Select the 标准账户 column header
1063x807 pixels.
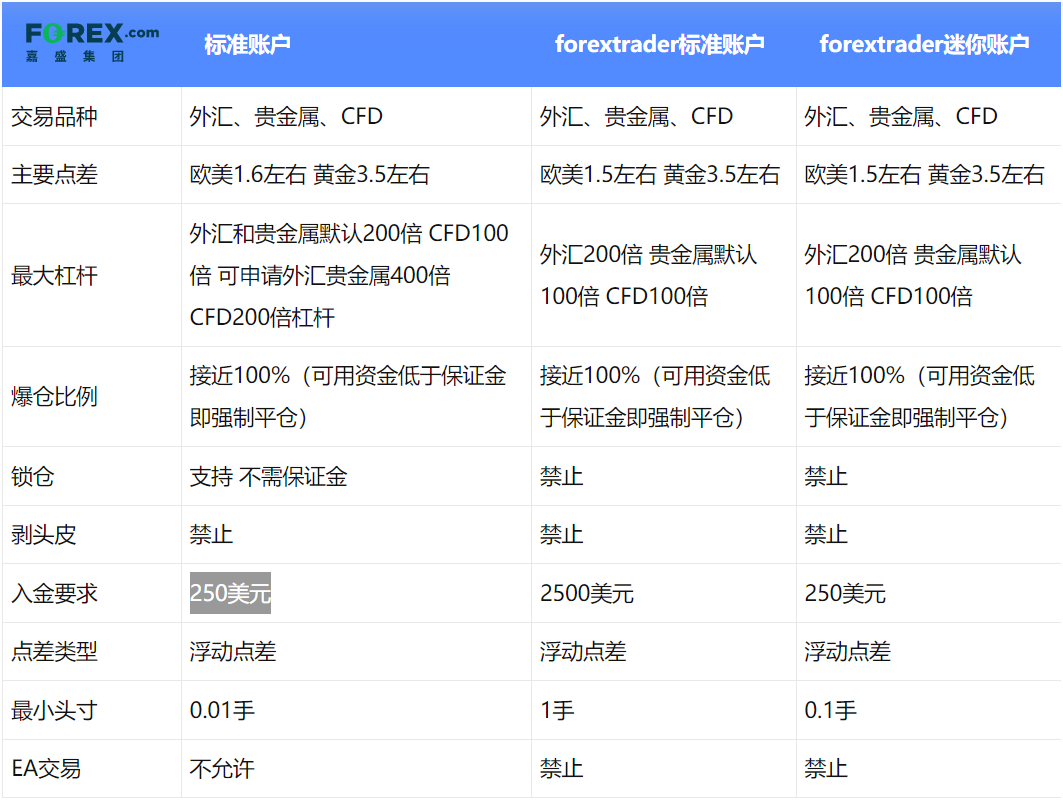(247, 44)
